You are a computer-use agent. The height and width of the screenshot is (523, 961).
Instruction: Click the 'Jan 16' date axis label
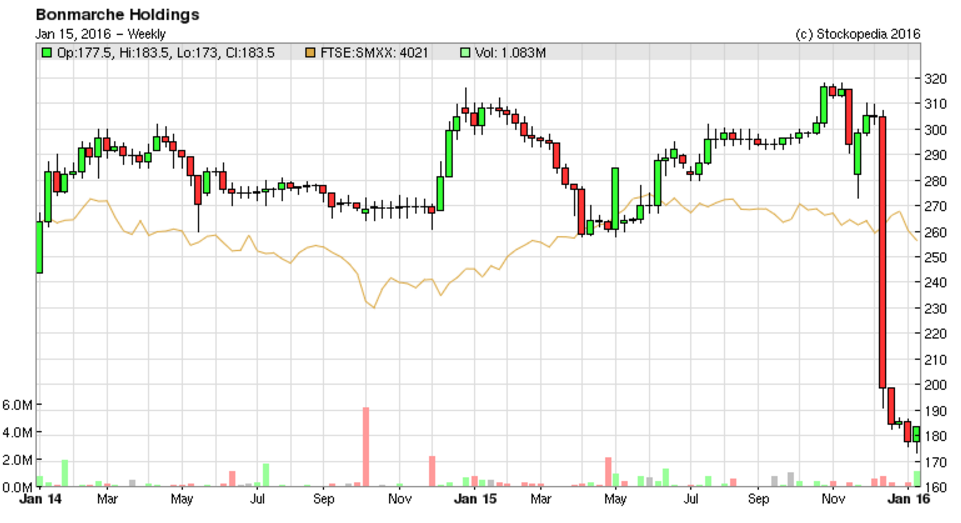[908, 499]
